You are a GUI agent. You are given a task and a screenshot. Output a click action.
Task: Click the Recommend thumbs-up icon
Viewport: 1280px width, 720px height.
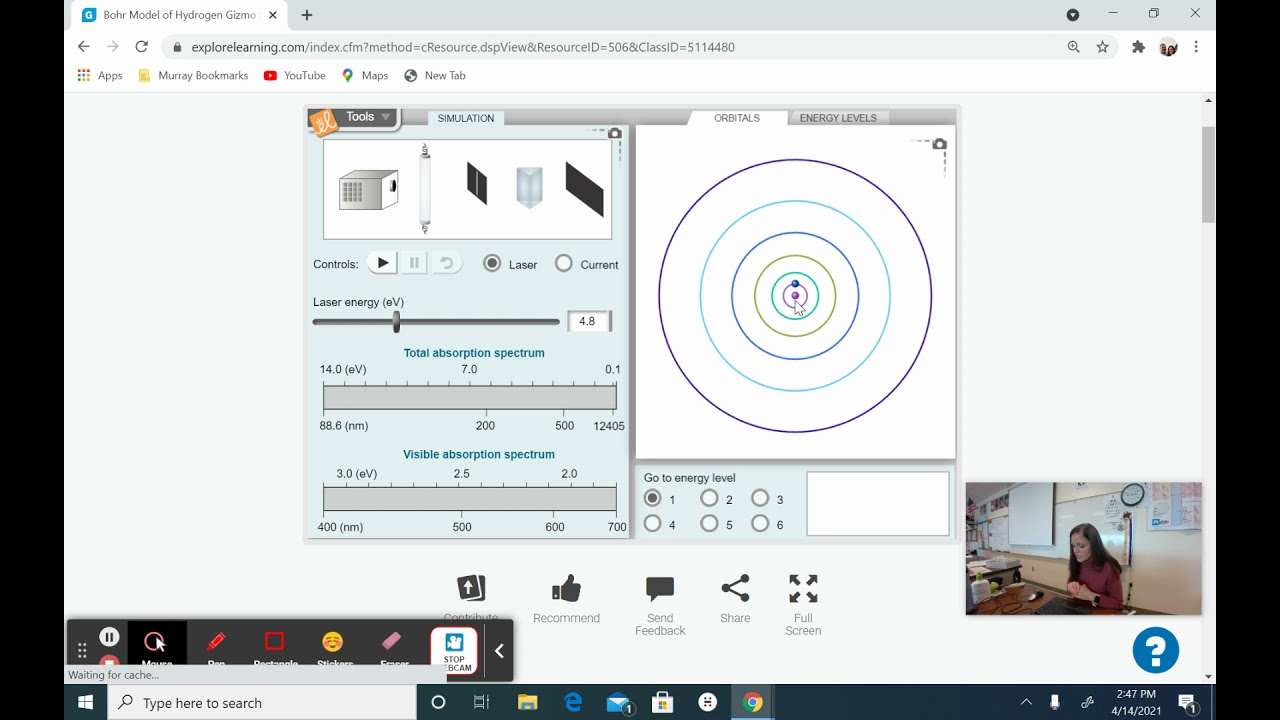(x=566, y=588)
